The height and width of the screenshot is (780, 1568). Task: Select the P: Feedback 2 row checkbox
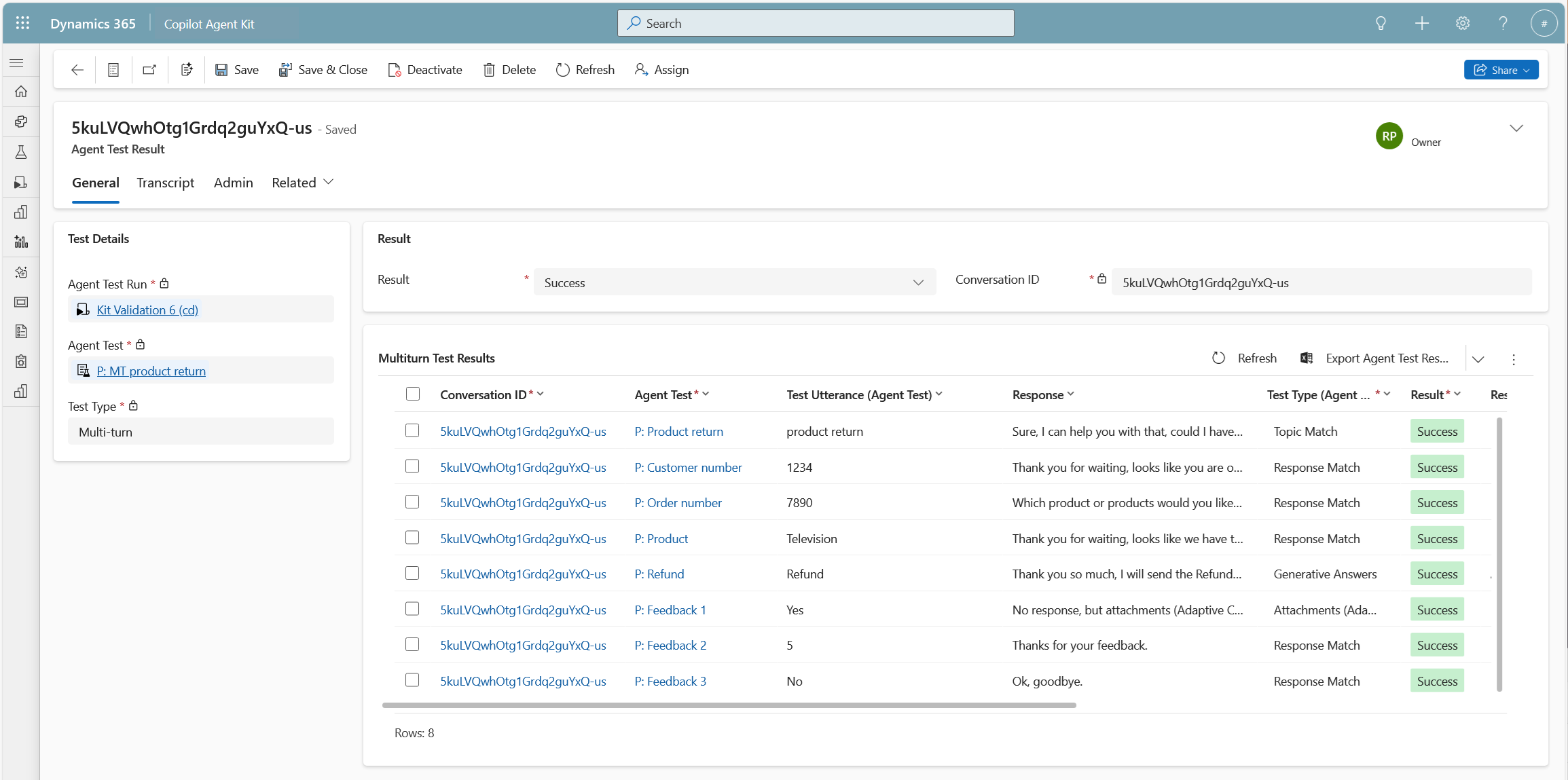pos(412,644)
